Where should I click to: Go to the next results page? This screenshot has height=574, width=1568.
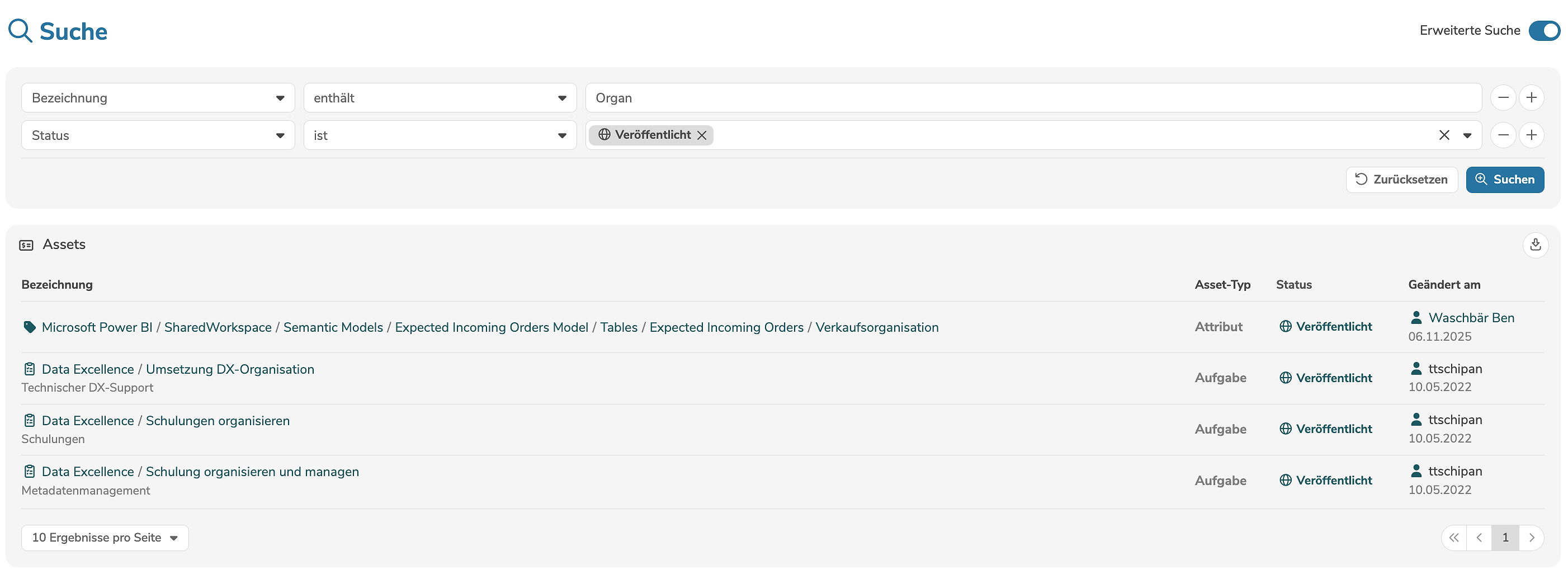click(x=1532, y=538)
